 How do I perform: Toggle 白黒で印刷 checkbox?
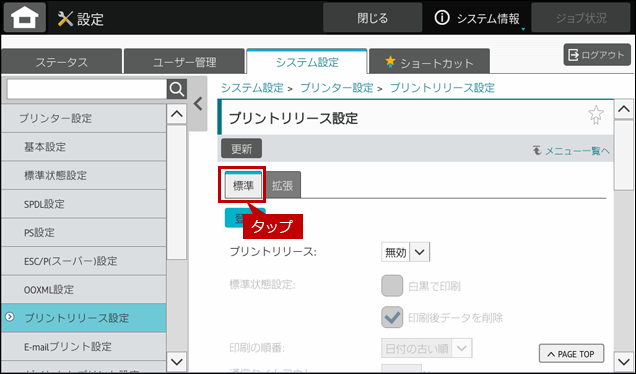(x=392, y=286)
